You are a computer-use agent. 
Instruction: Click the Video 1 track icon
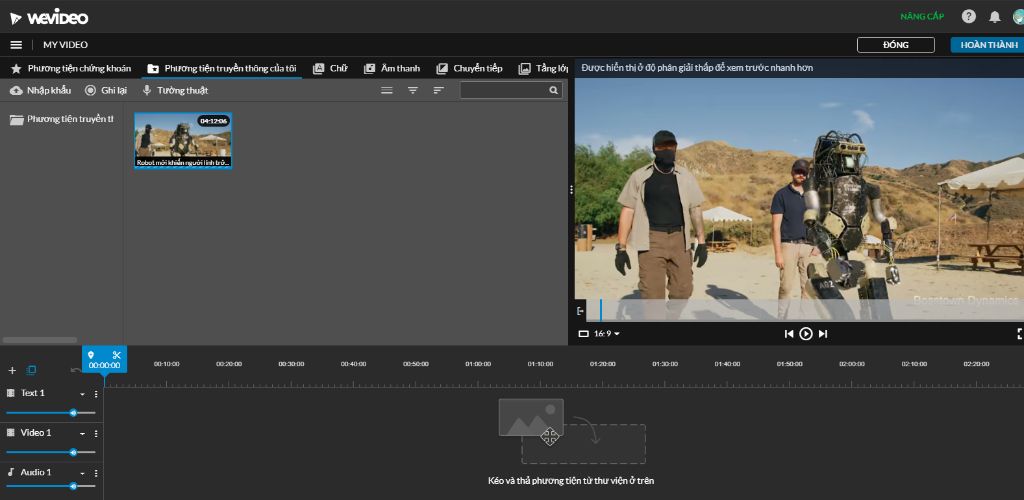click(x=11, y=433)
